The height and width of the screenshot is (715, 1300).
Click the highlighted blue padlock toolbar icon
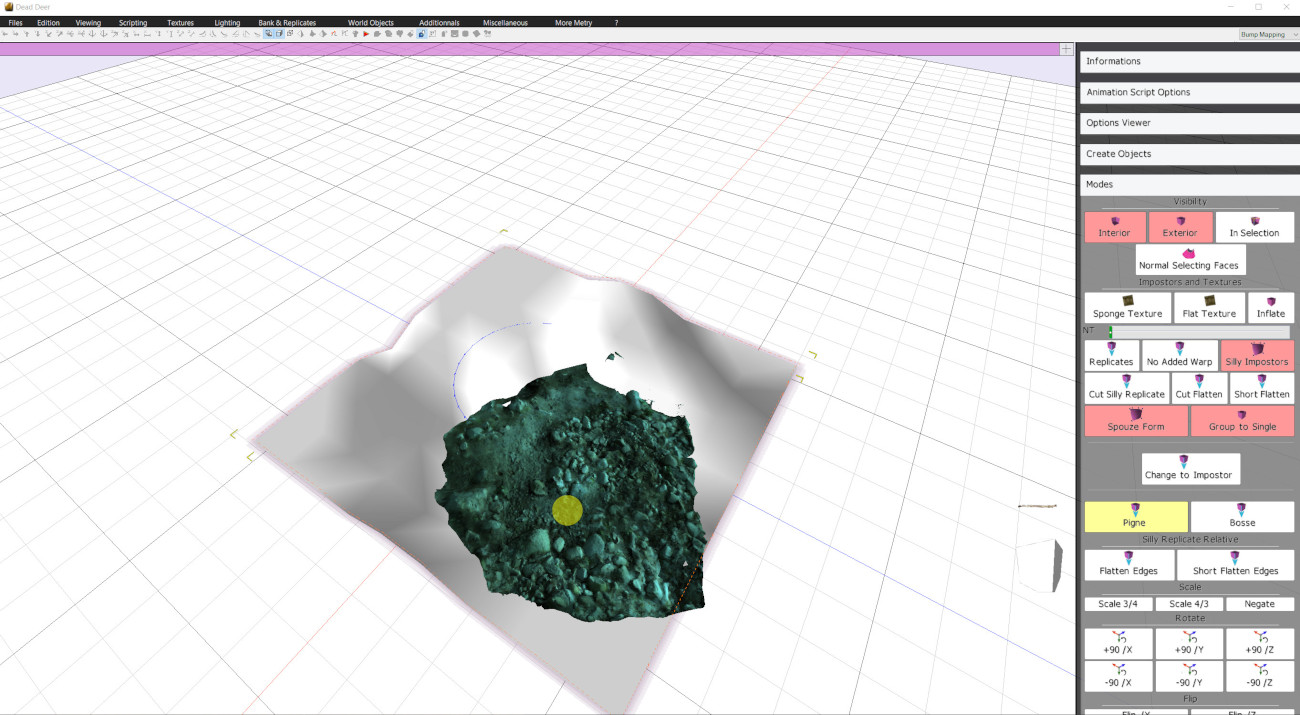(x=421, y=34)
